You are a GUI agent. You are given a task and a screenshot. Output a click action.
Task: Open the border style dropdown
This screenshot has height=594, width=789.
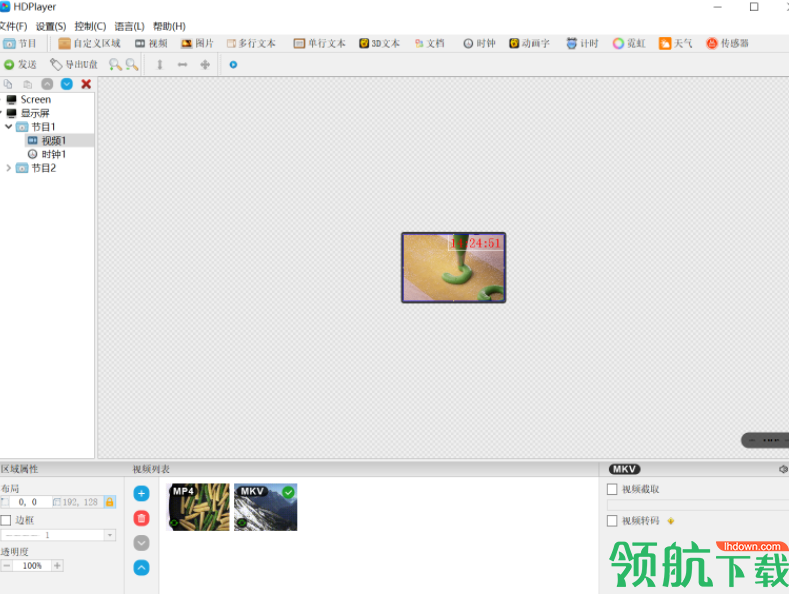(109, 535)
